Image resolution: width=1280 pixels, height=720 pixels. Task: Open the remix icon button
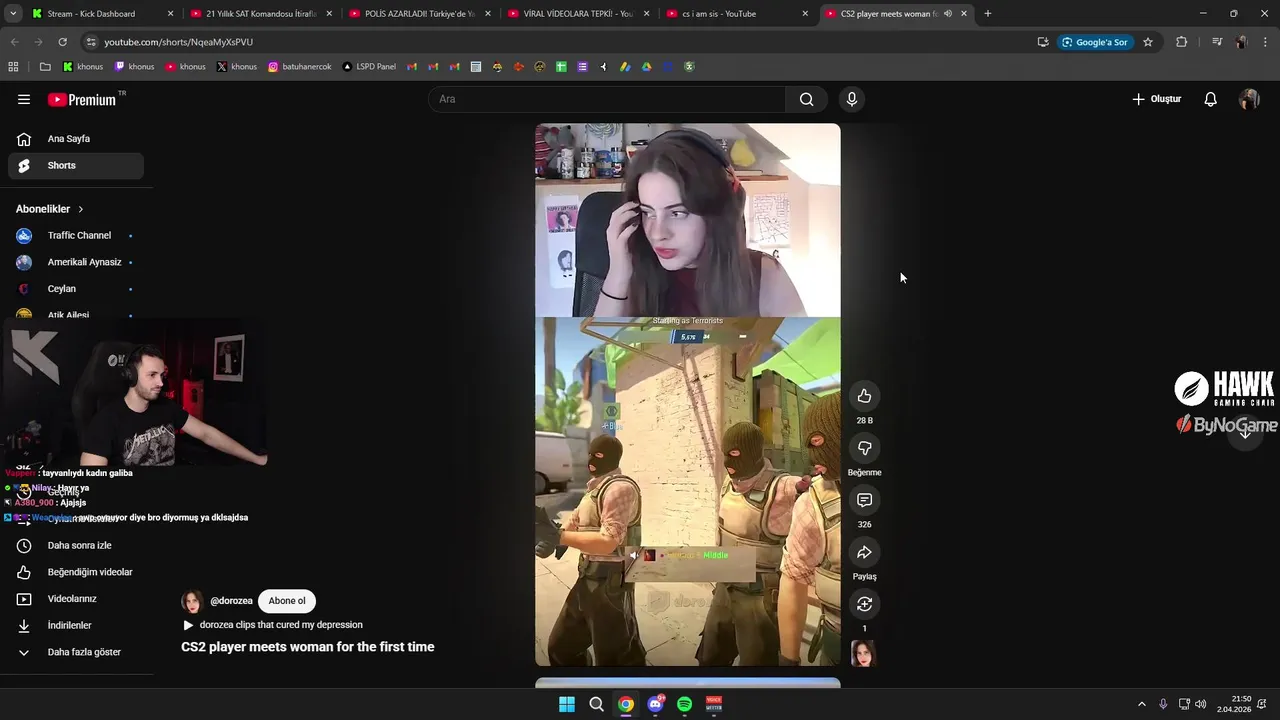tap(864, 604)
